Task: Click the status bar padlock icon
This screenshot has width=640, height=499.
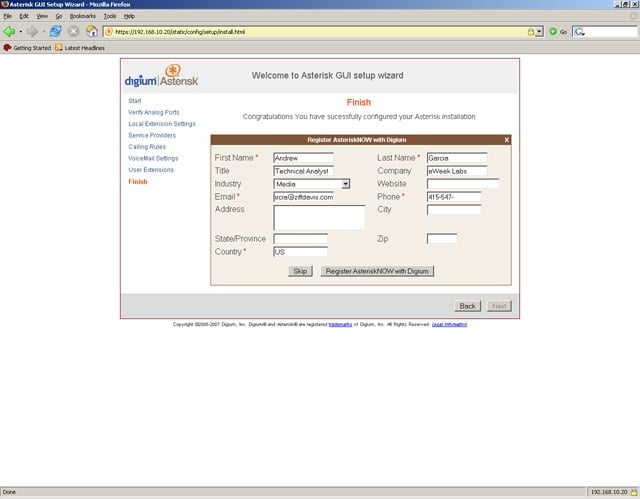Action: point(634,492)
